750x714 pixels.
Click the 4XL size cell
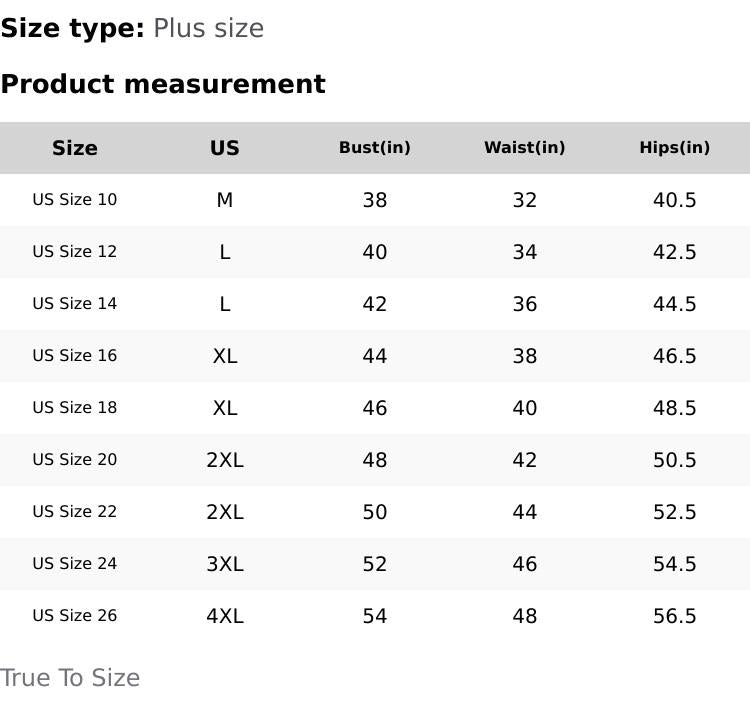click(225, 616)
